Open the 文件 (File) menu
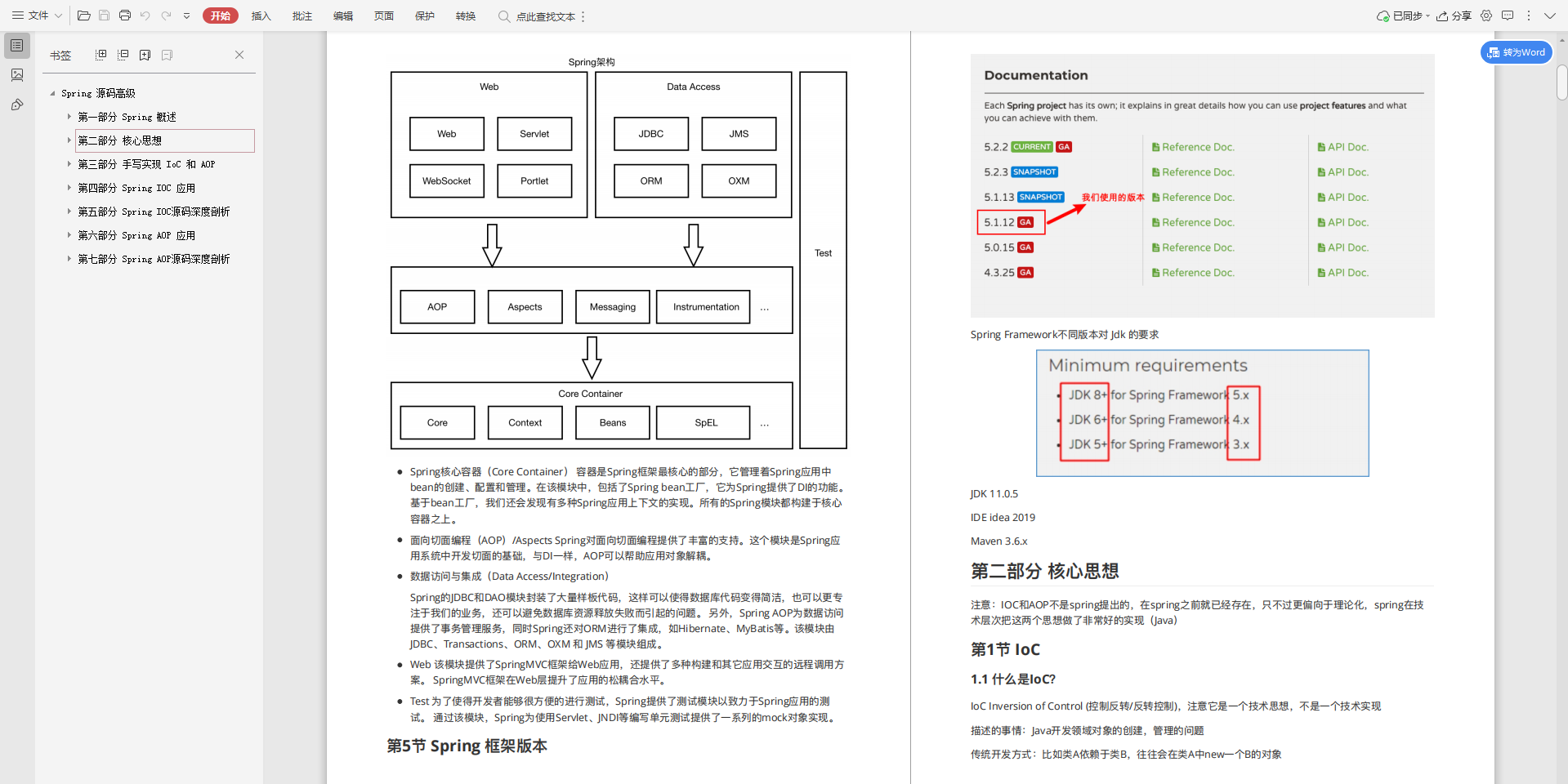Image resolution: width=1568 pixels, height=784 pixels. [x=30, y=16]
